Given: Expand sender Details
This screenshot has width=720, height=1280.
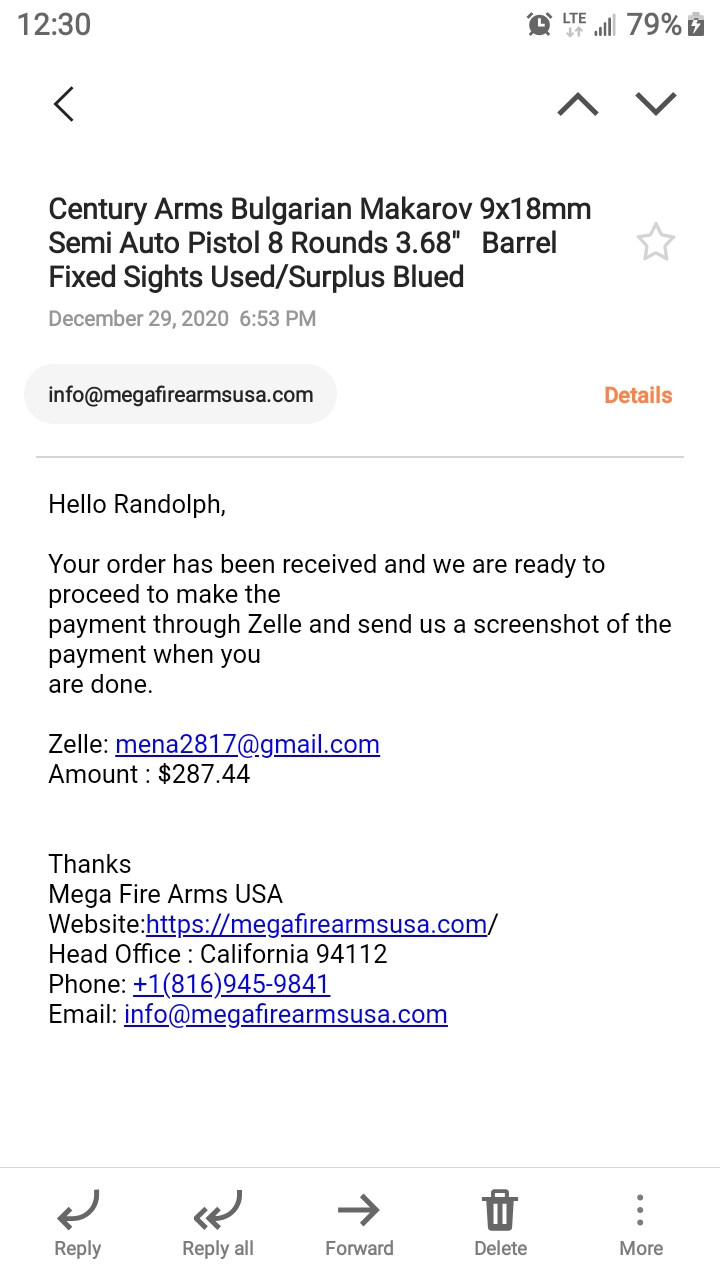Looking at the screenshot, I should 638,395.
